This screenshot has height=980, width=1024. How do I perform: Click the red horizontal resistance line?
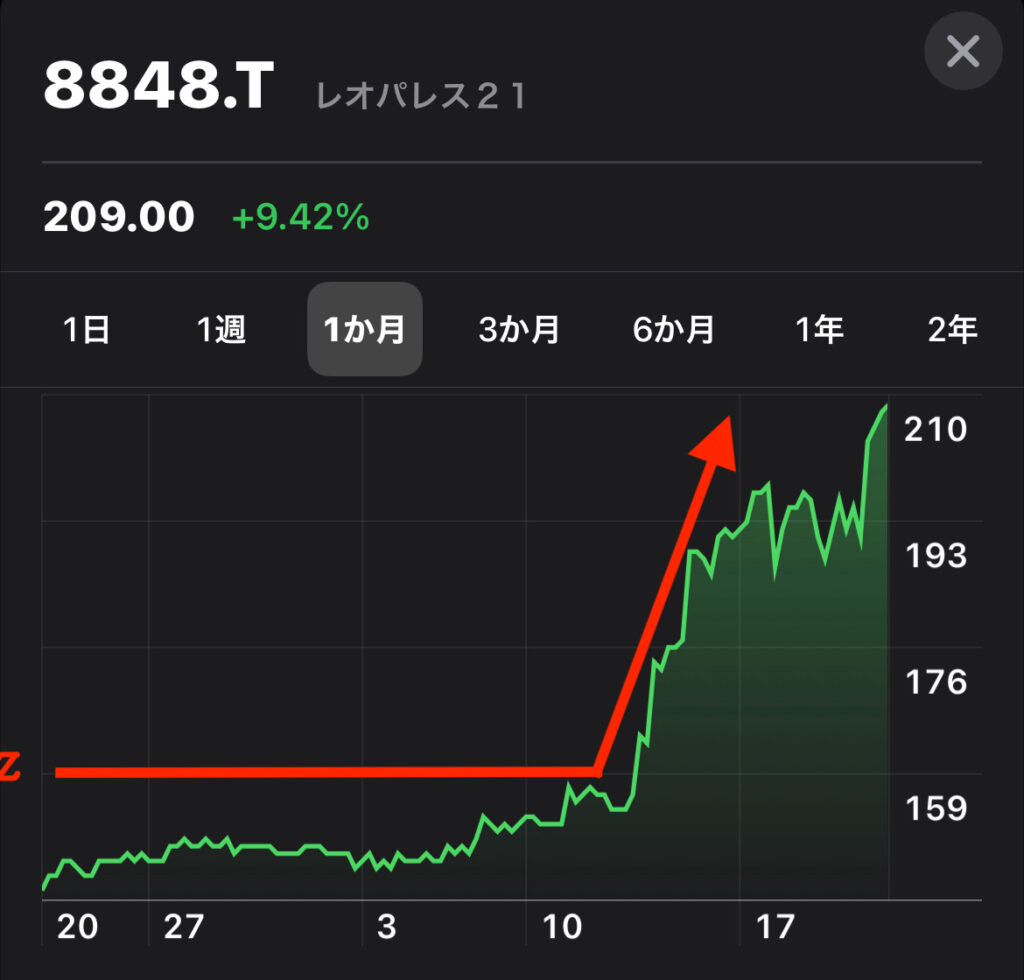320,772
